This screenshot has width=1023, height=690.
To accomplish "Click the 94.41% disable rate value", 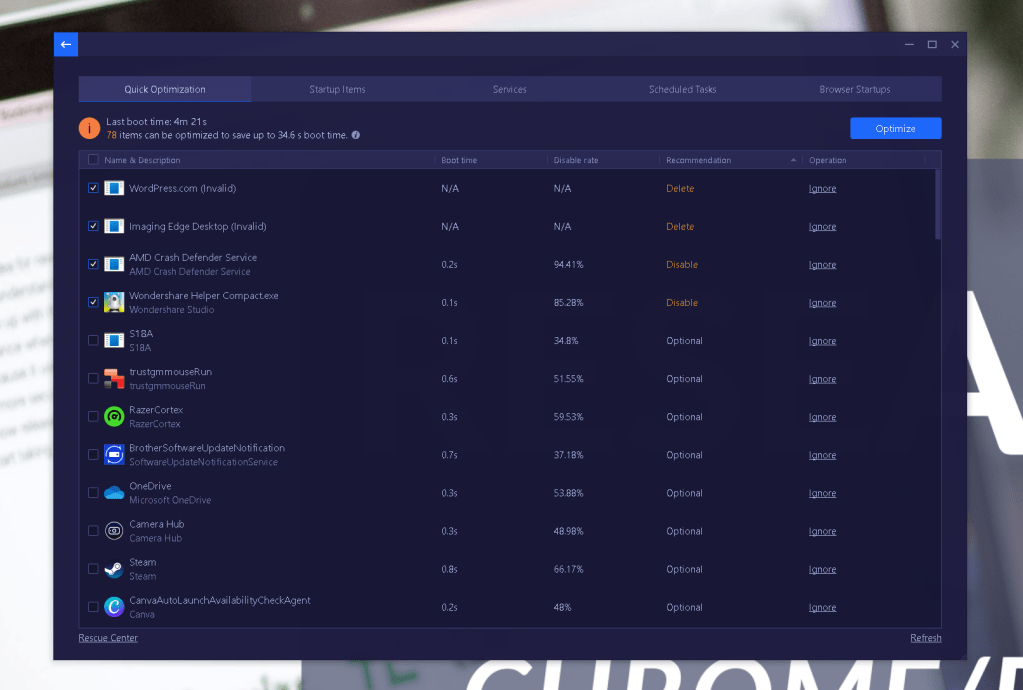I will (568, 265).
